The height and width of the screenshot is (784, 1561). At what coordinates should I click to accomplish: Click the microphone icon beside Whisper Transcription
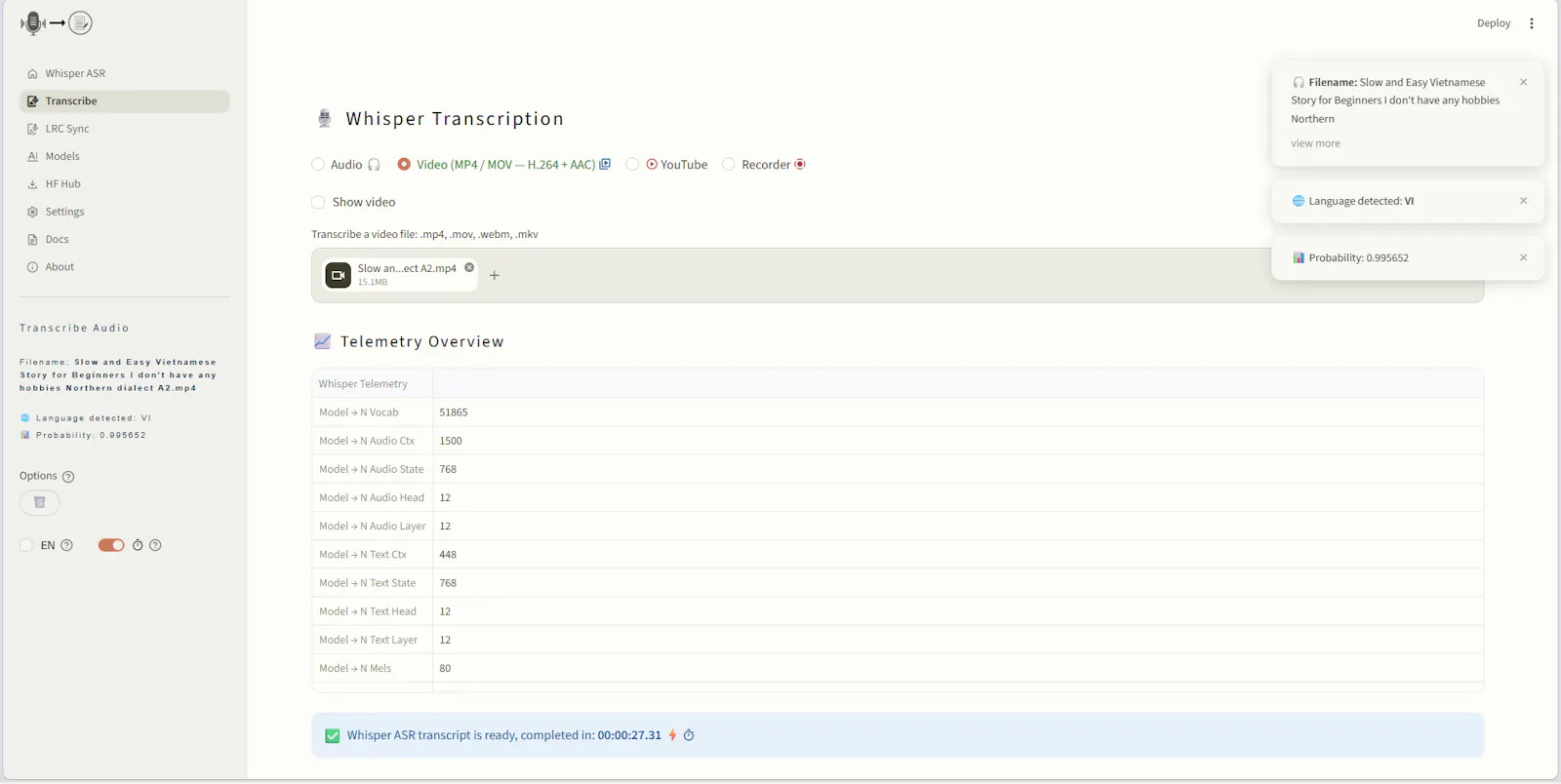[x=325, y=118]
